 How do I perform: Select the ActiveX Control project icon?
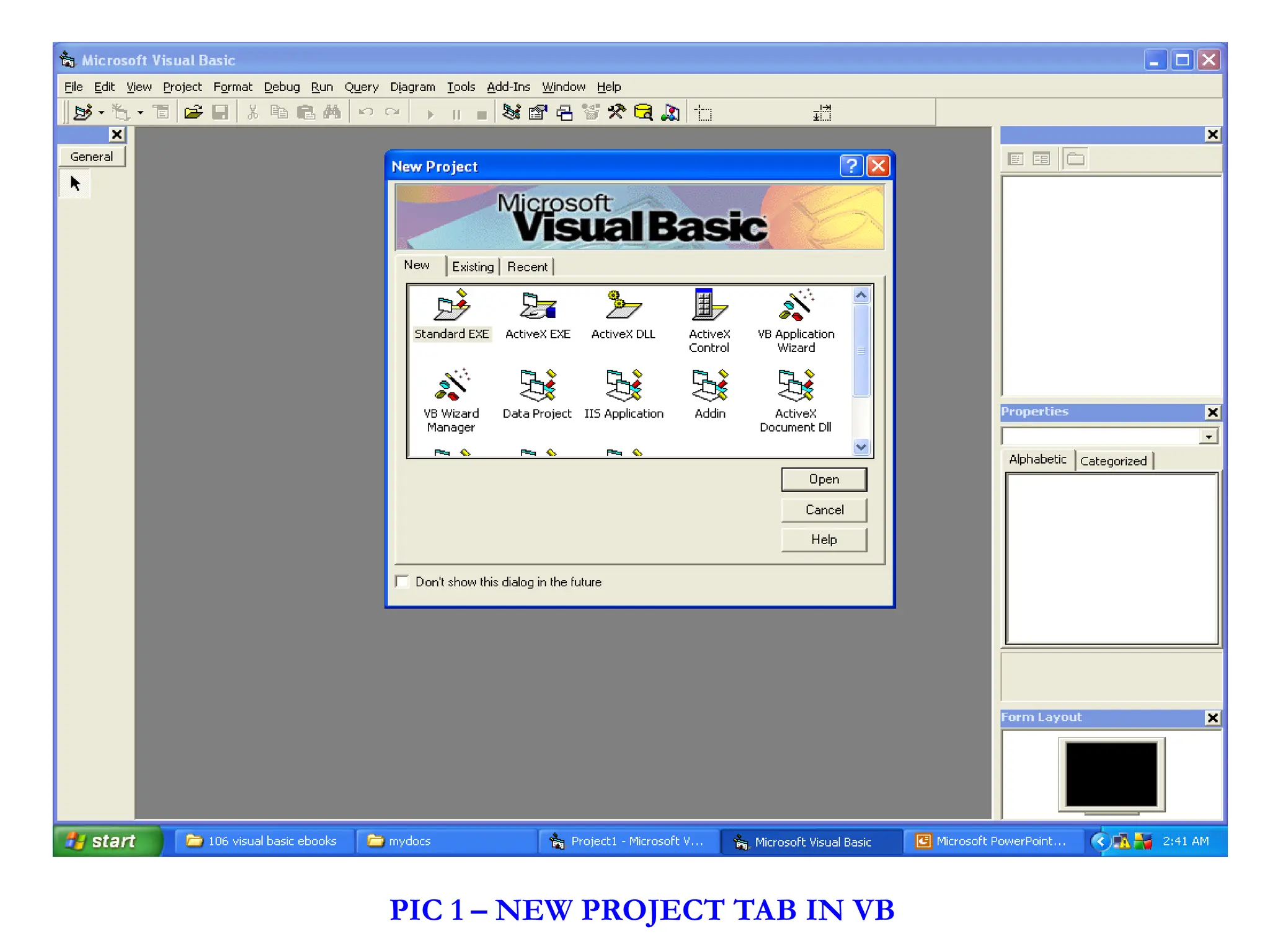[x=709, y=306]
